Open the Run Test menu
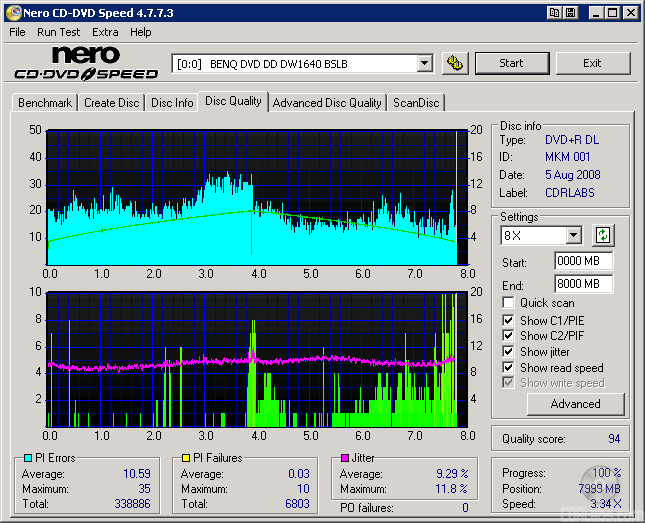This screenshot has height=523, width=645. coord(58,32)
